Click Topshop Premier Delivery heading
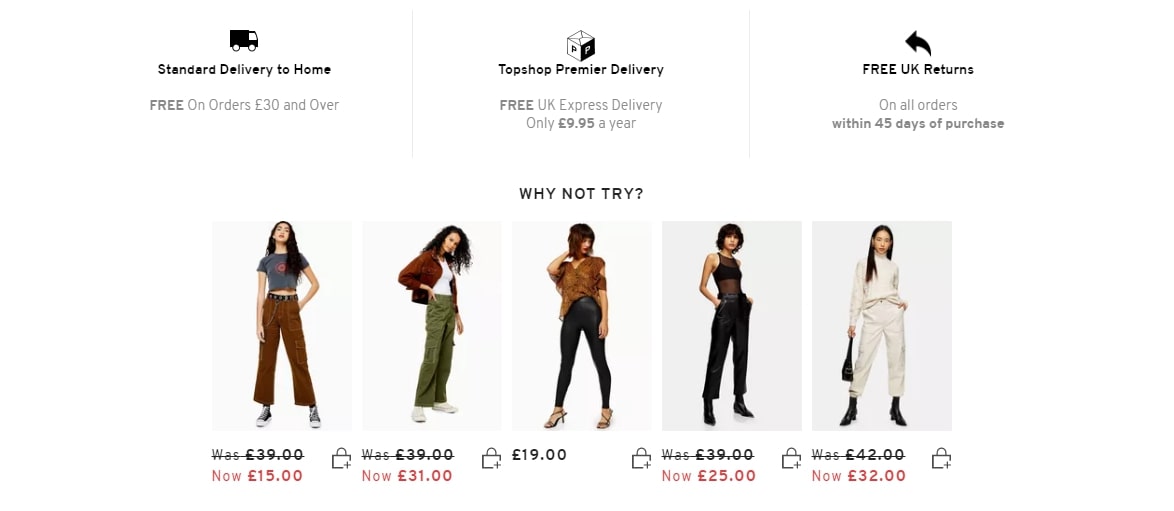Screen dimensions: 1174x511 click(x=581, y=70)
